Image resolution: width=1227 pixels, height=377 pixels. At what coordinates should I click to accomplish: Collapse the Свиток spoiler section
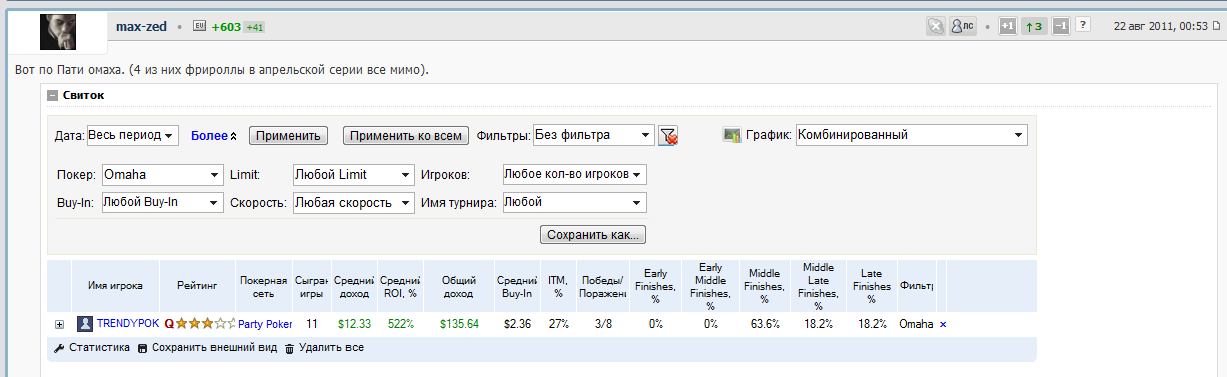coord(52,96)
